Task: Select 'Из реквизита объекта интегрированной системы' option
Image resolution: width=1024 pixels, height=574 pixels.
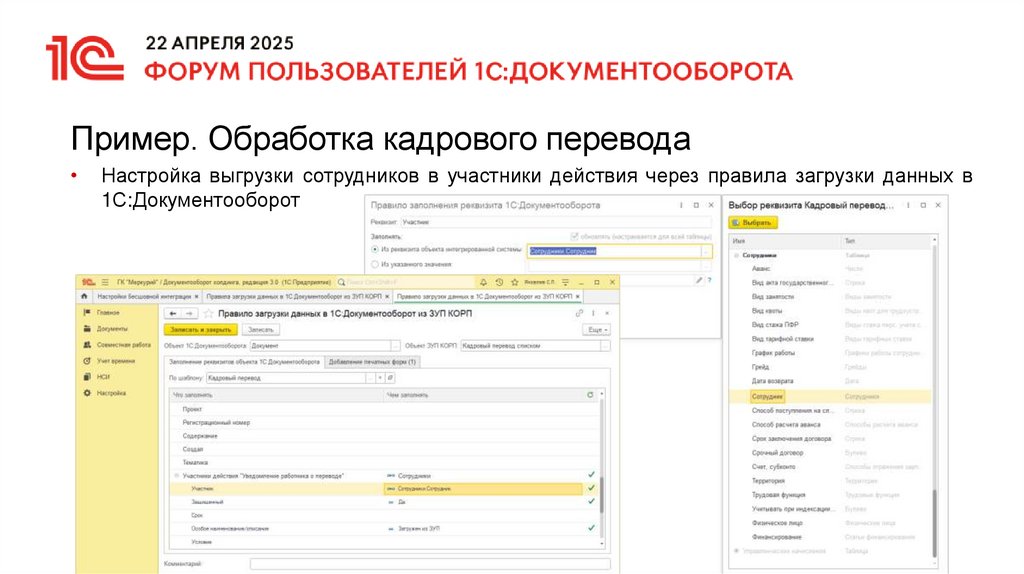Action: pos(375,249)
